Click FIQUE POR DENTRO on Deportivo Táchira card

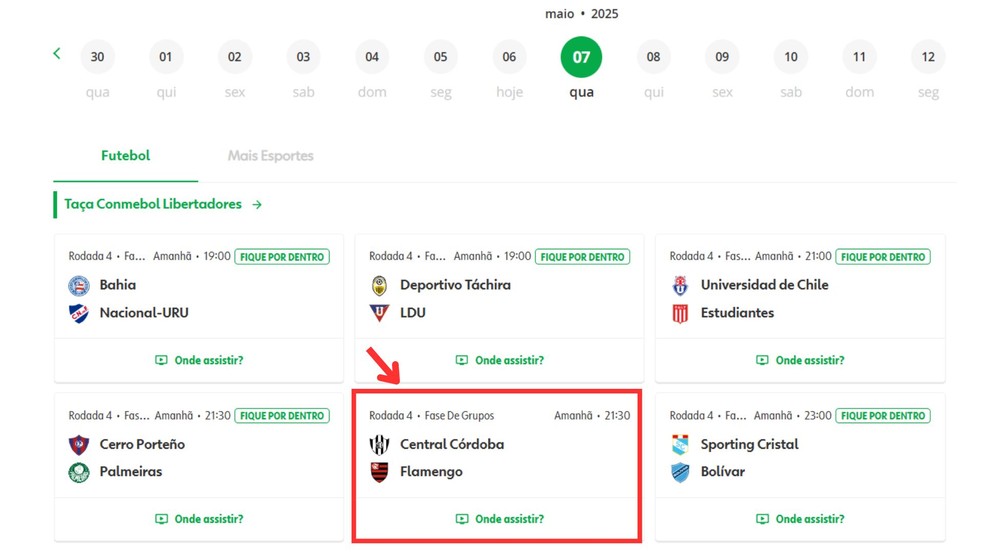582,257
